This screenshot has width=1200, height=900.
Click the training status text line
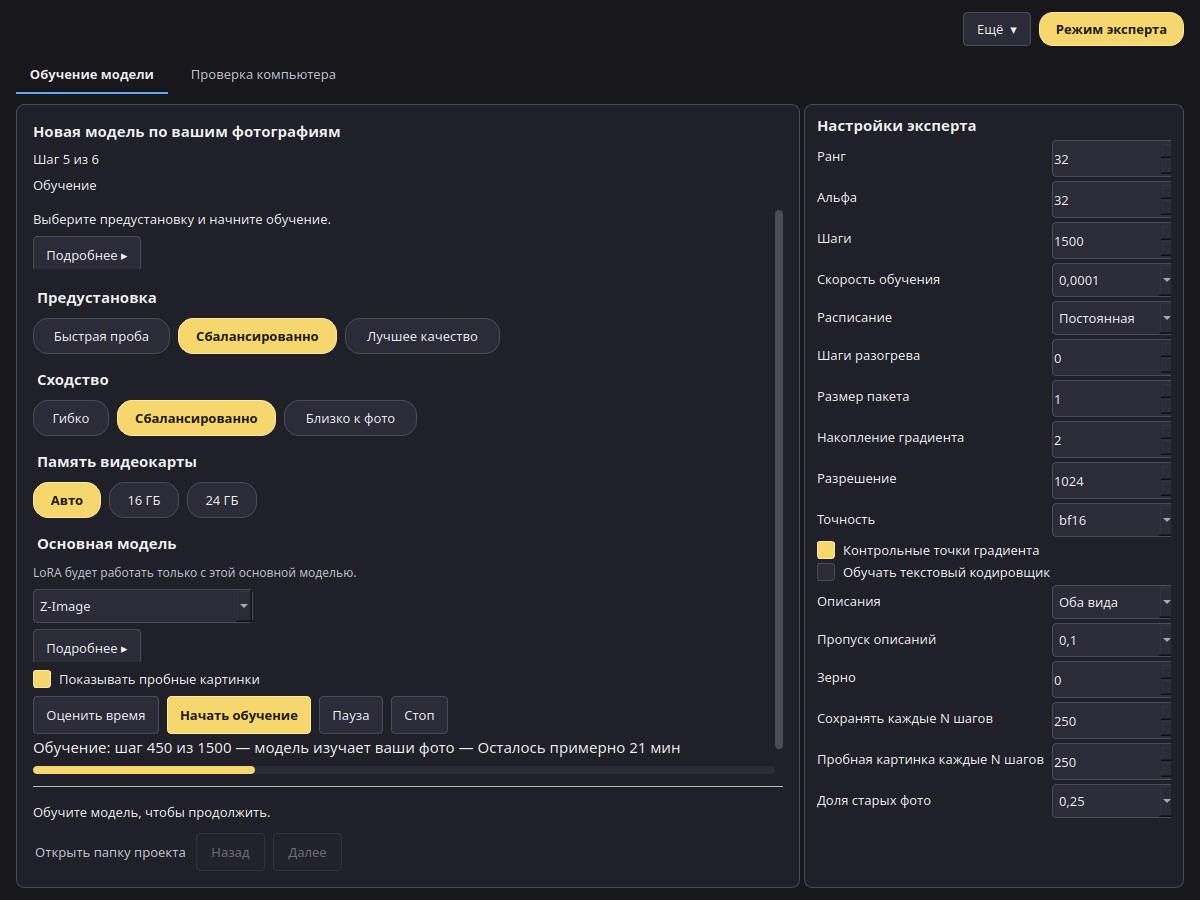[357, 748]
